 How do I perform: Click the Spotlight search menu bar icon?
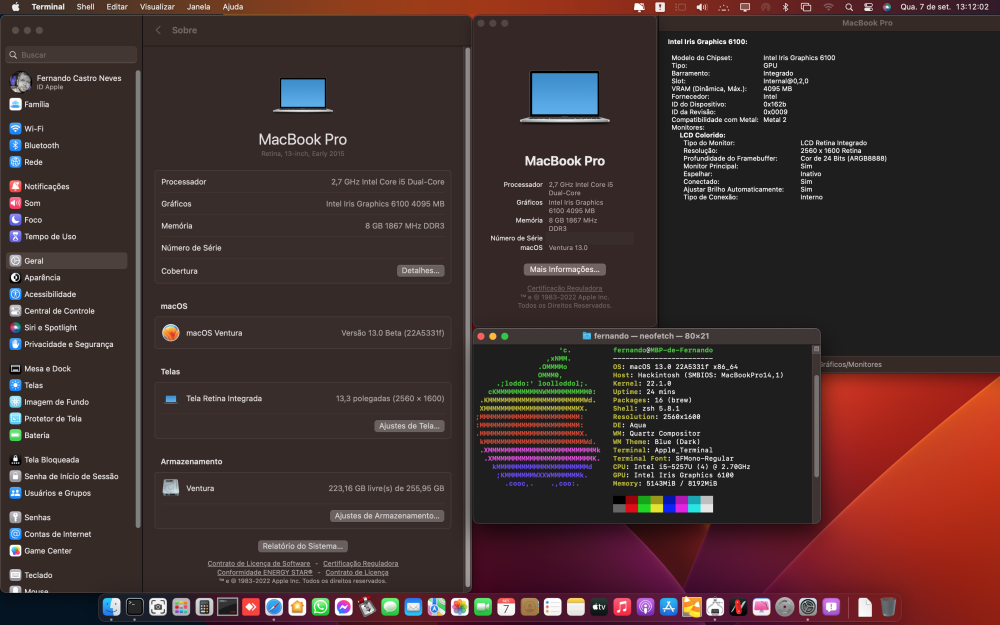coord(849,7)
